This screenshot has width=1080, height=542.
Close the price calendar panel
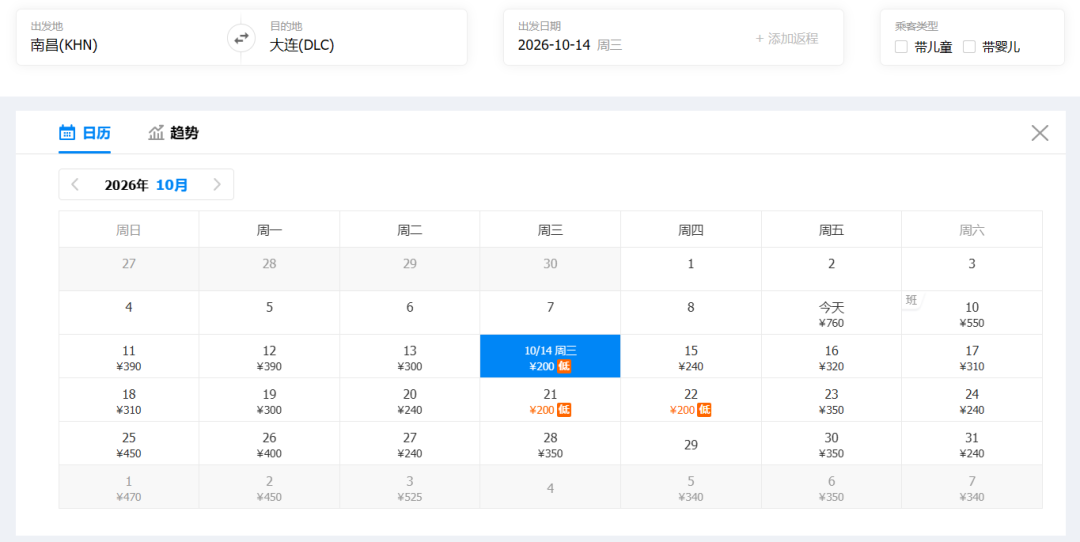click(1039, 133)
